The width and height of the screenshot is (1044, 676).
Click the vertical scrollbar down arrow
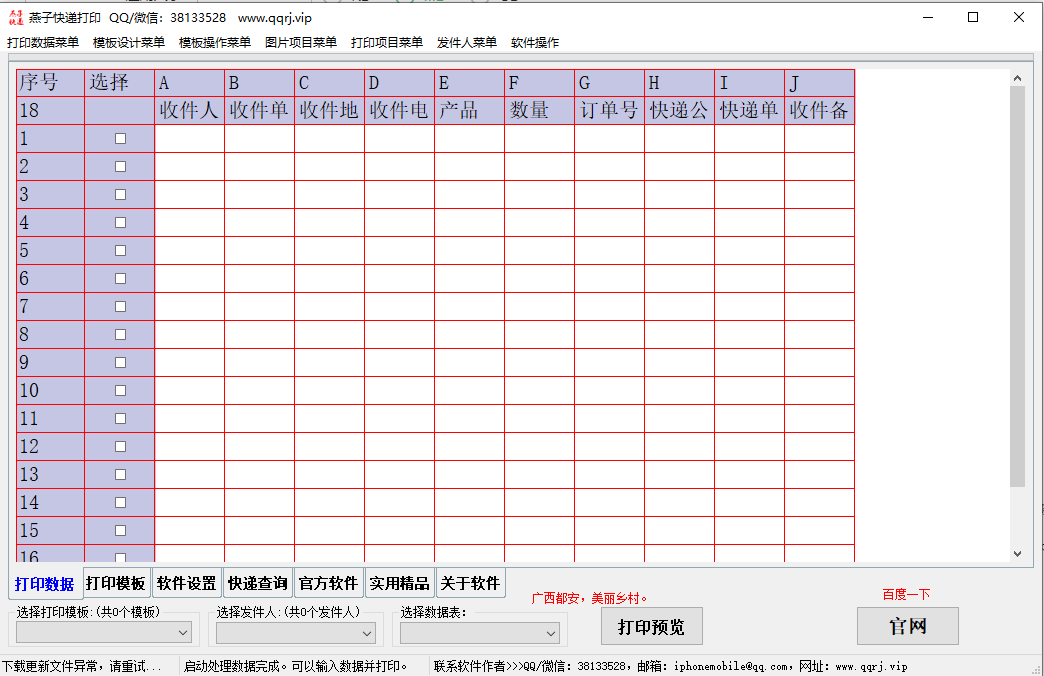1017,553
